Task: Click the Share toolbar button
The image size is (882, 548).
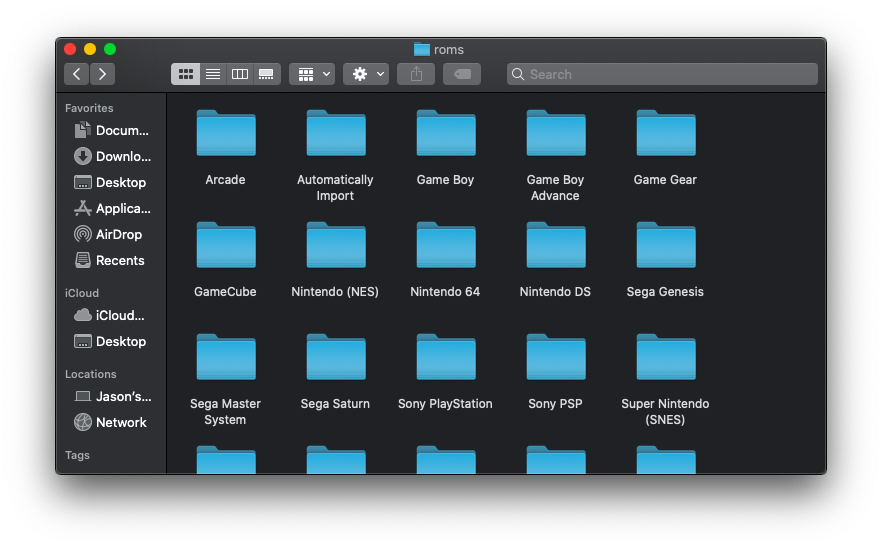Action: coord(416,74)
